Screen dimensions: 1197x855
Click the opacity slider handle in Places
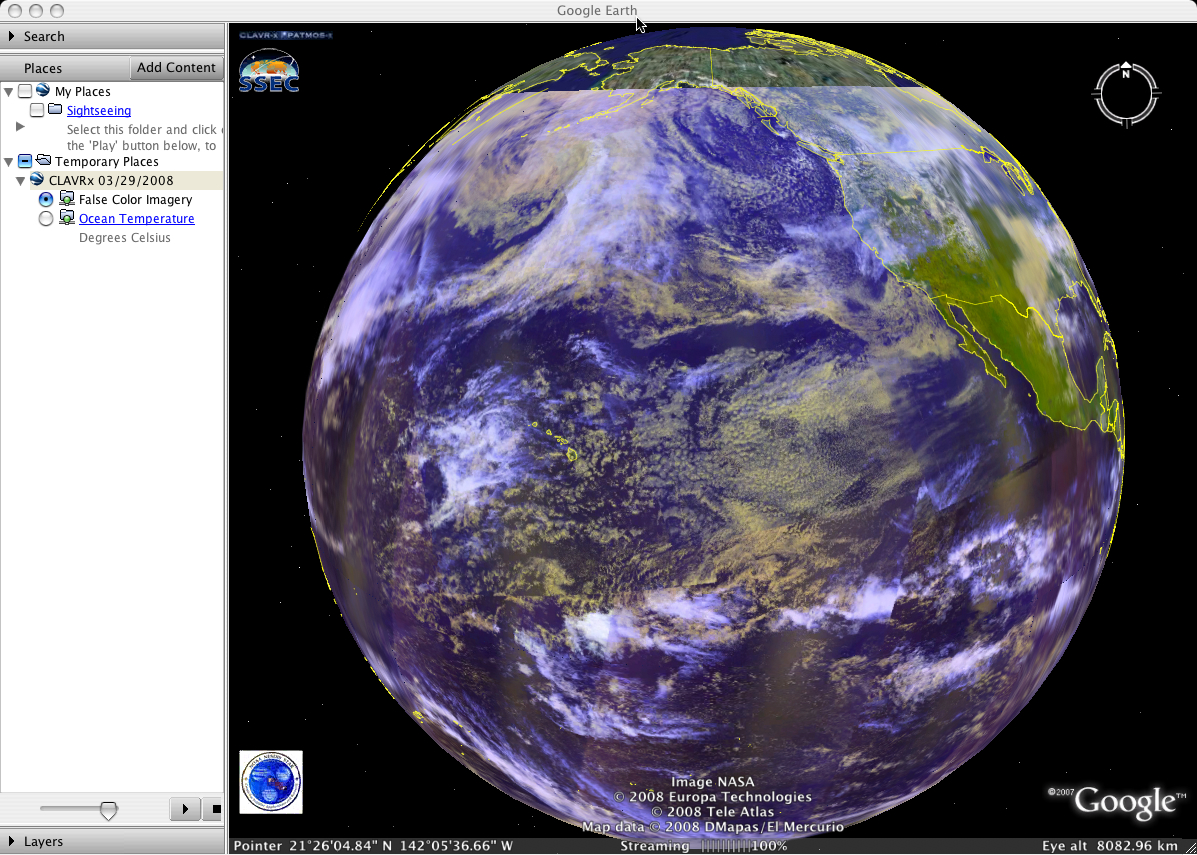pyautogui.click(x=109, y=811)
